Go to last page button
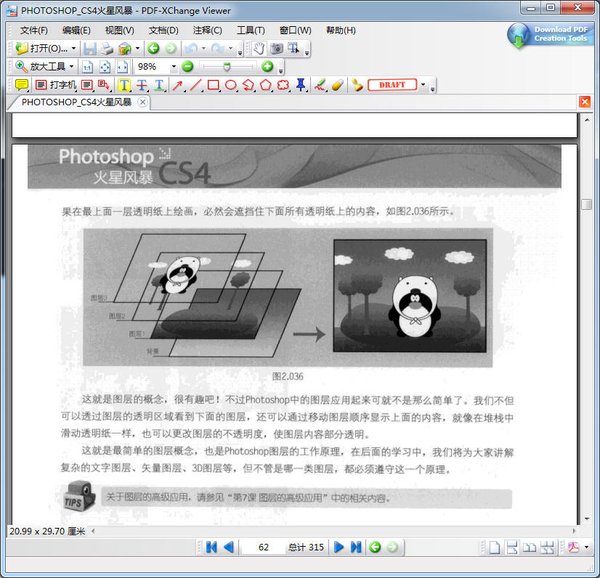This screenshot has width=600, height=578. pos(356,547)
